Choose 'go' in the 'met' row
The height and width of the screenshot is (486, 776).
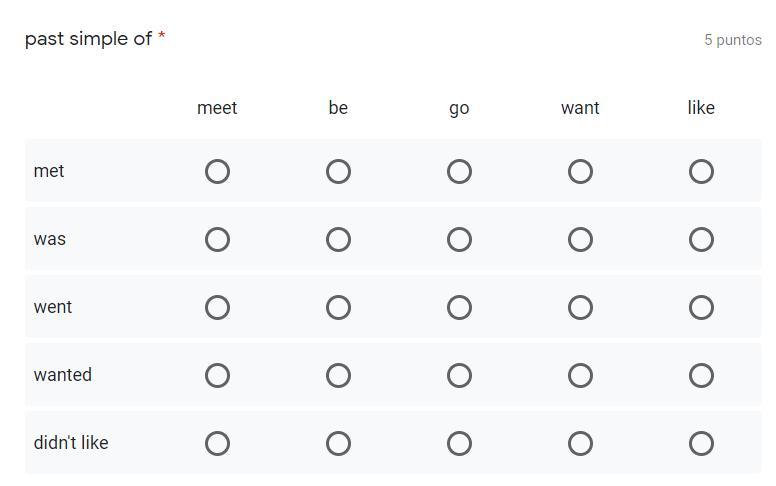pos(459,172)
